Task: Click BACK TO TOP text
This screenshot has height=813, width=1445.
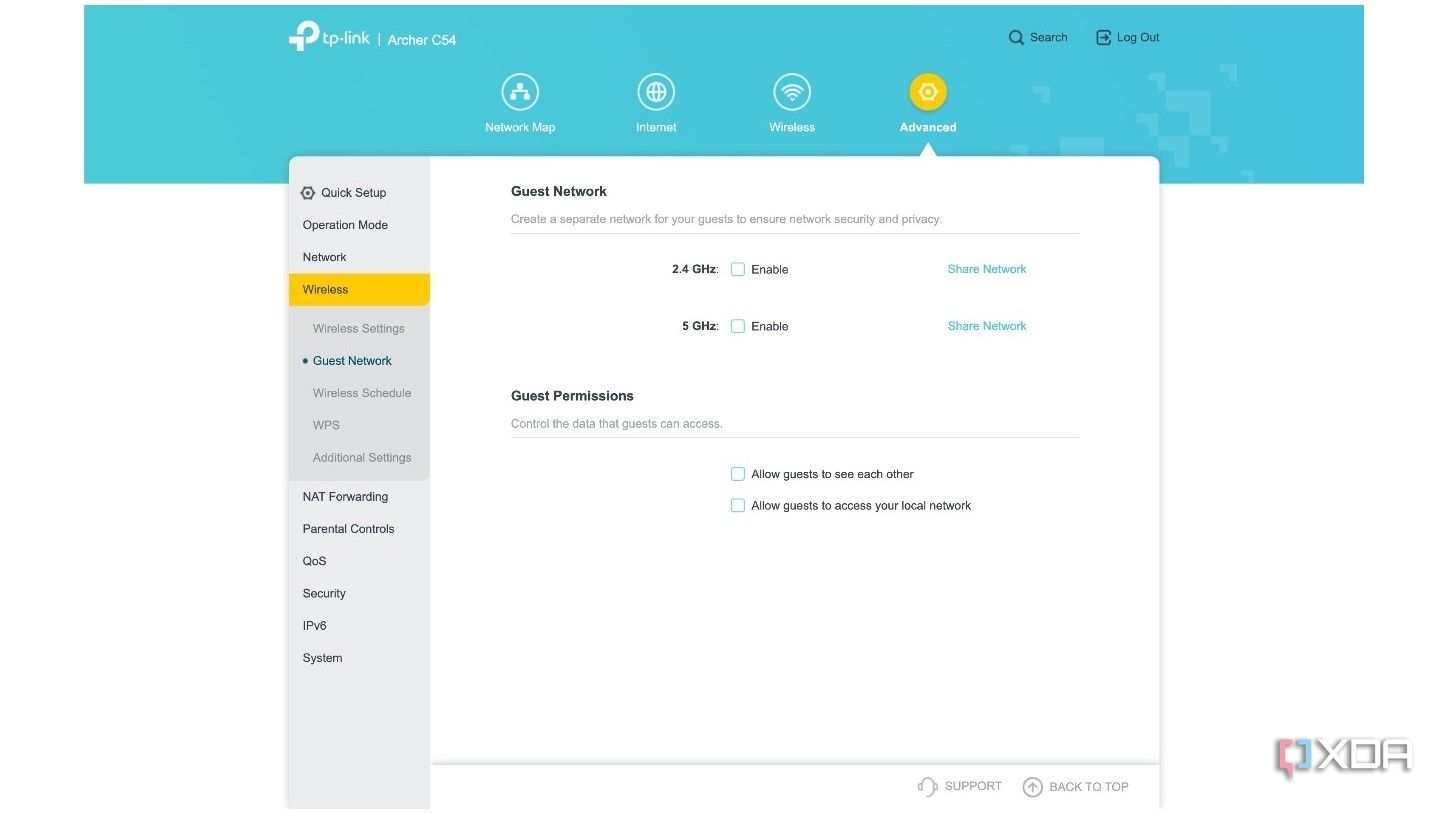Action: 1089,787
